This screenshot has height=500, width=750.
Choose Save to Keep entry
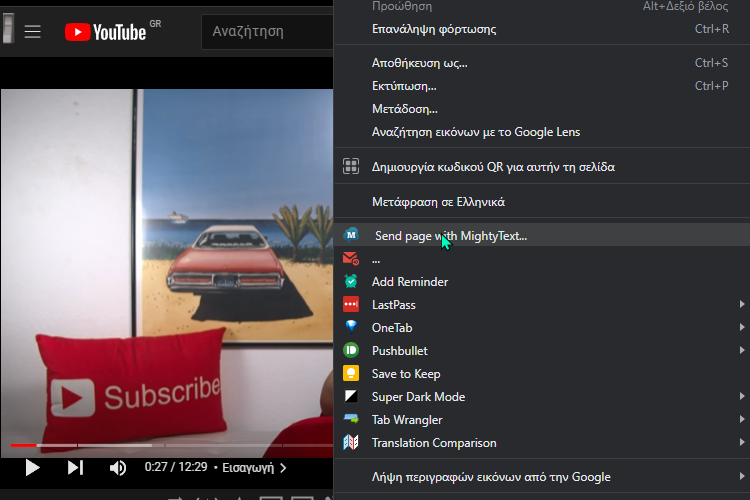541,374
